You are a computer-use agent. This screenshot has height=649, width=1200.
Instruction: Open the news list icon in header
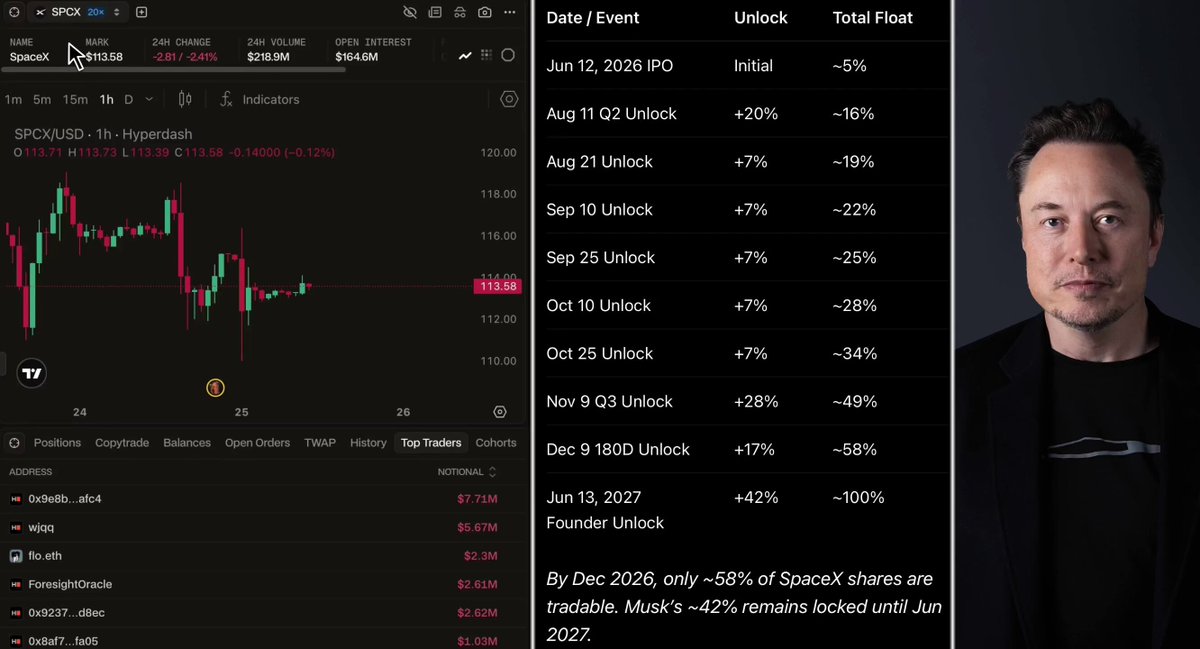(435, 12)
